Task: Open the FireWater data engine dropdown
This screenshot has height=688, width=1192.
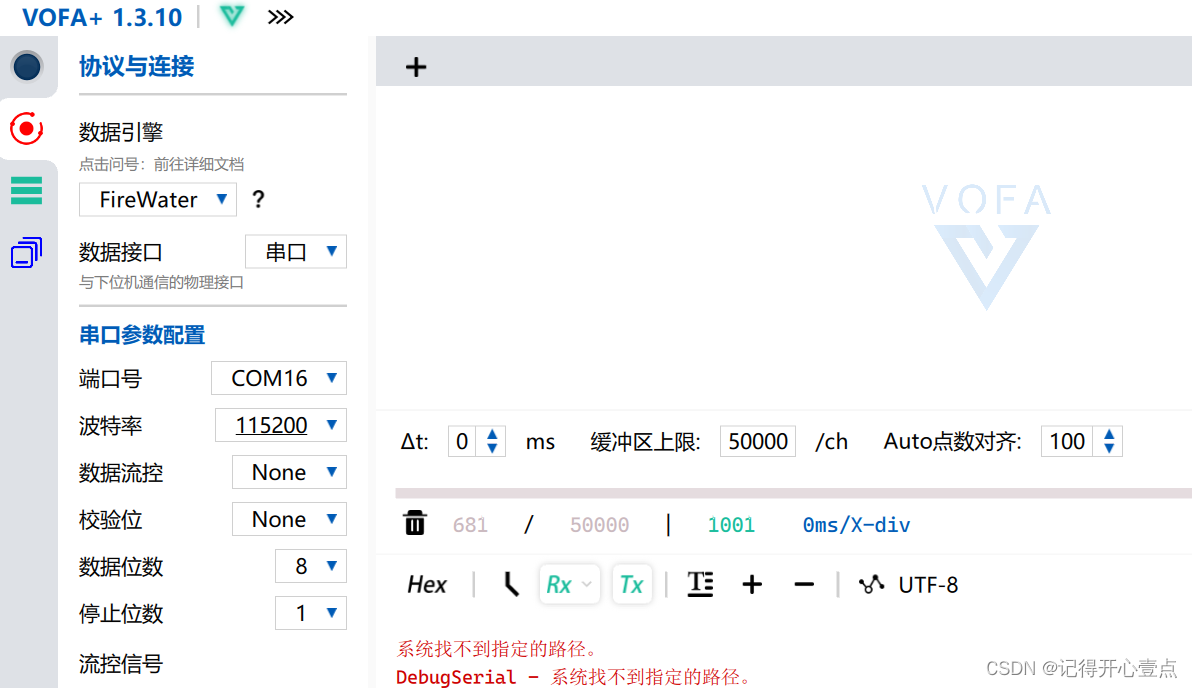Action: (157, 199)
